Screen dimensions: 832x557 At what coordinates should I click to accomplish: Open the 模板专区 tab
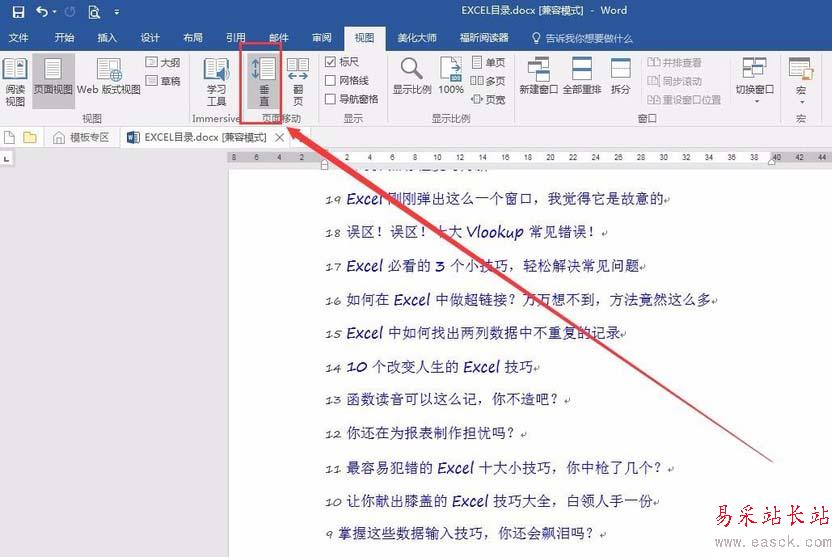81,138
